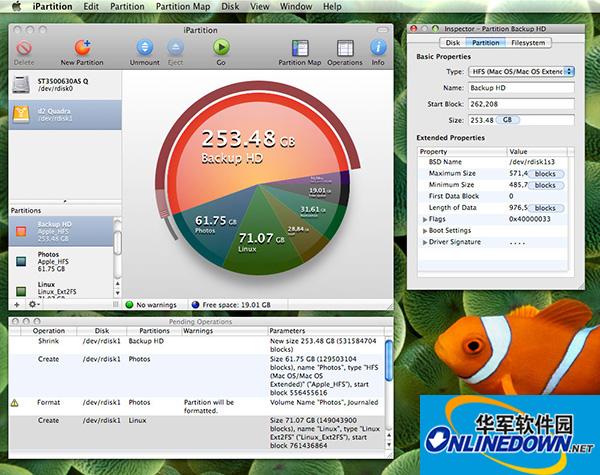Select the d2 Quadra disk icon
600x475 pixels.
[x=22, y=113]
